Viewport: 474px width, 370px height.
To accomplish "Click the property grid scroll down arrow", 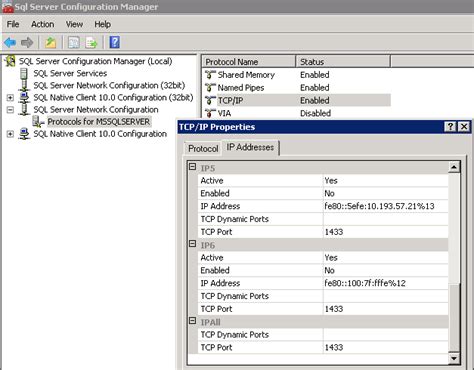I will pos(454,358).
